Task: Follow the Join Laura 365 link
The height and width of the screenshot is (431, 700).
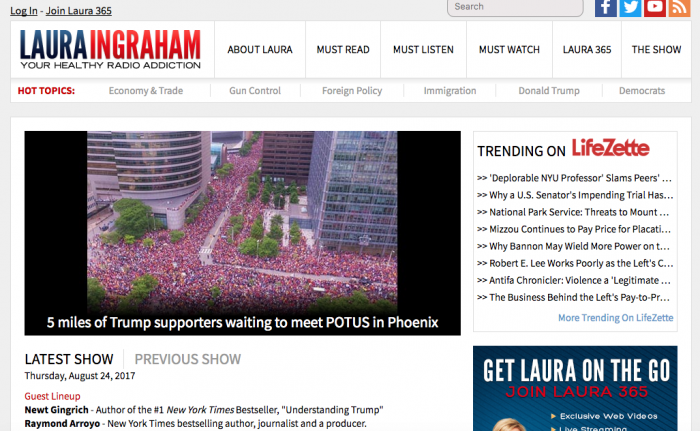Action: [79, 11]
